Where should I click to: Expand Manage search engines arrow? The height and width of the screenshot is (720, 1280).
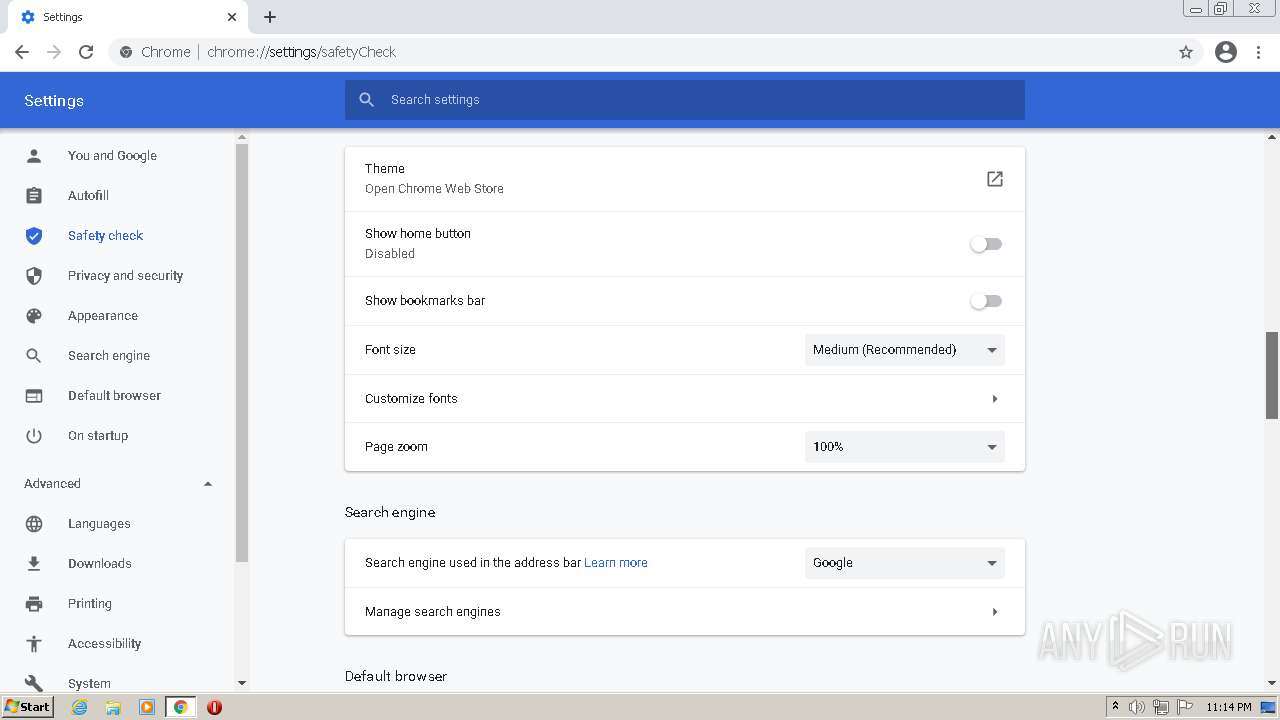(x=995, y=612)
